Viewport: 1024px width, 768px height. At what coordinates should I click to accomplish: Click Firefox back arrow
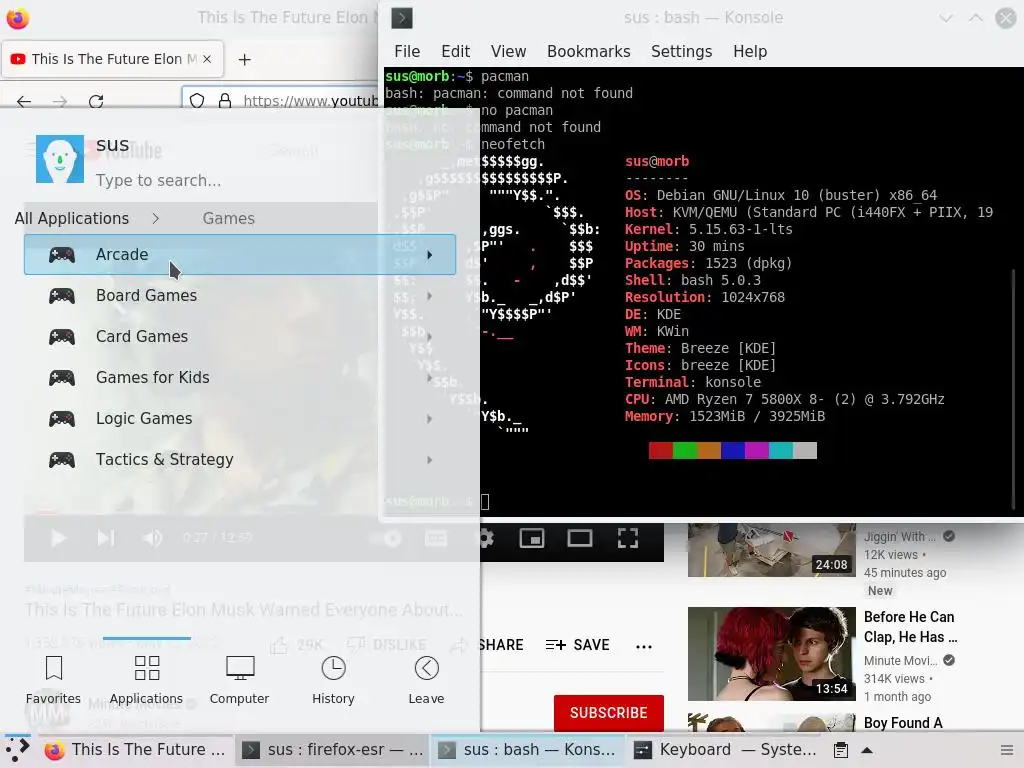pyautogui.click(x=24, y=101)
